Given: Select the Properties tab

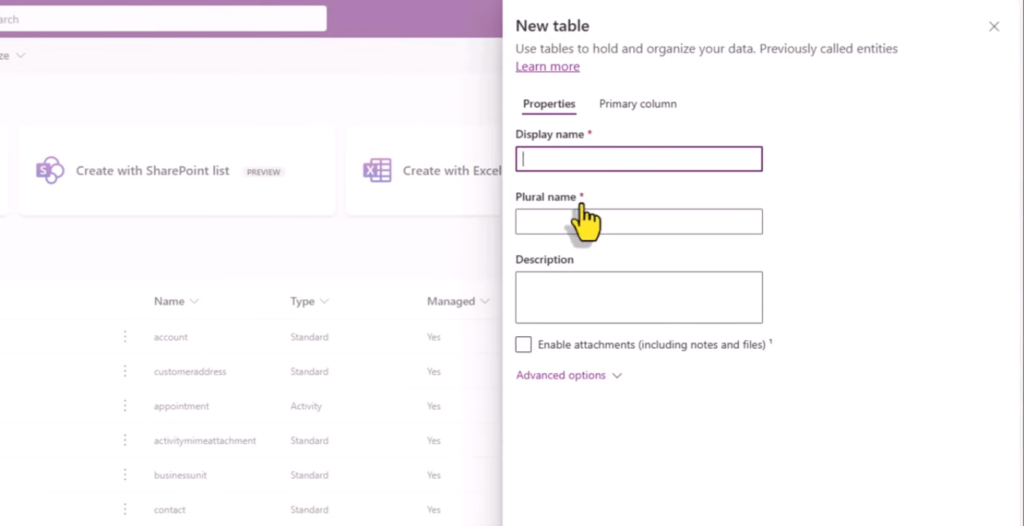Looking at the screenshot, I should point(549,104).
